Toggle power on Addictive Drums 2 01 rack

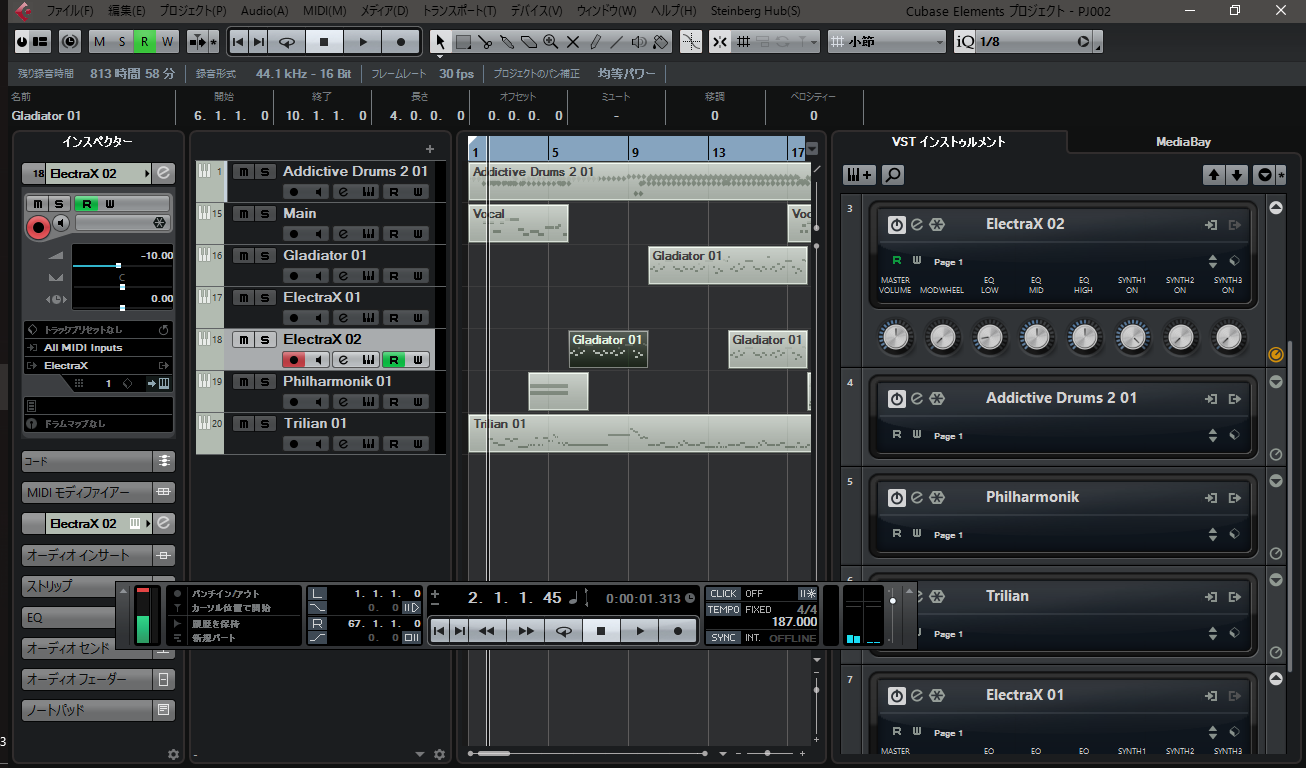click(x=896, y=399)
